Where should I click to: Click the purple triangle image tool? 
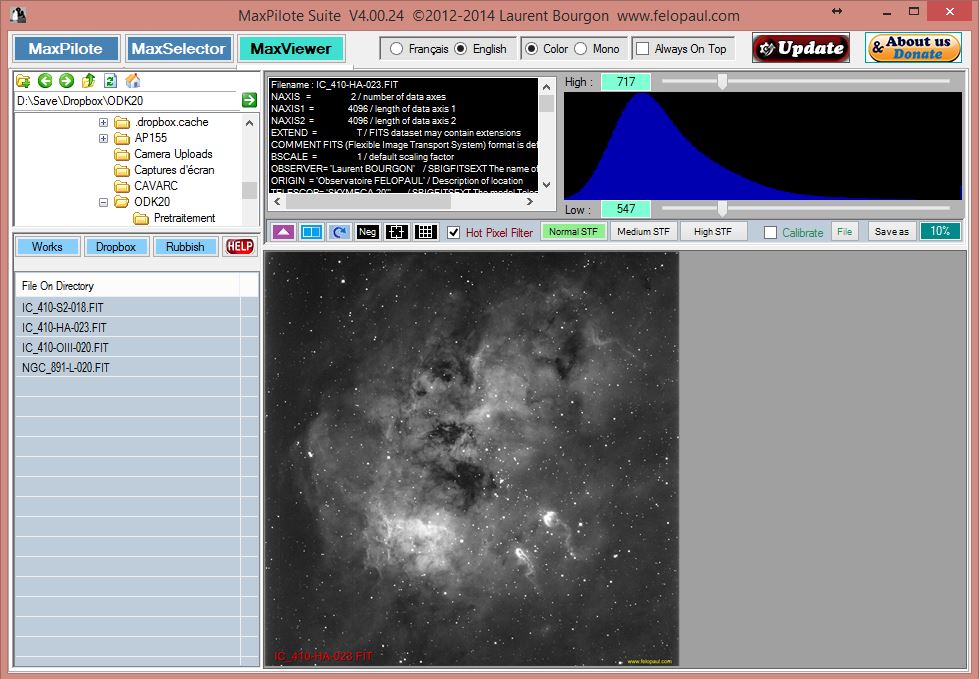point(283,232)
